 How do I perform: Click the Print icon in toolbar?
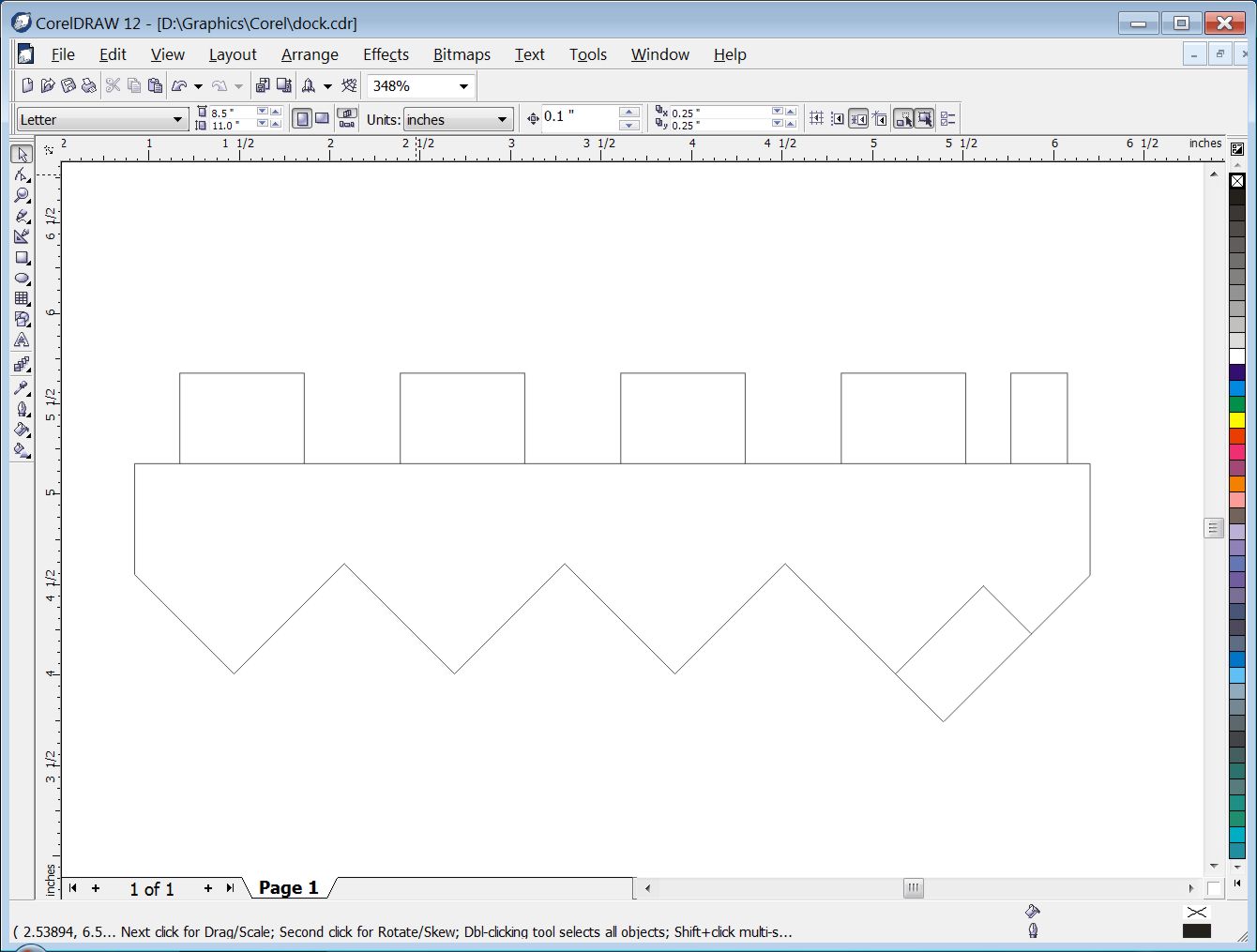point(89,86)
